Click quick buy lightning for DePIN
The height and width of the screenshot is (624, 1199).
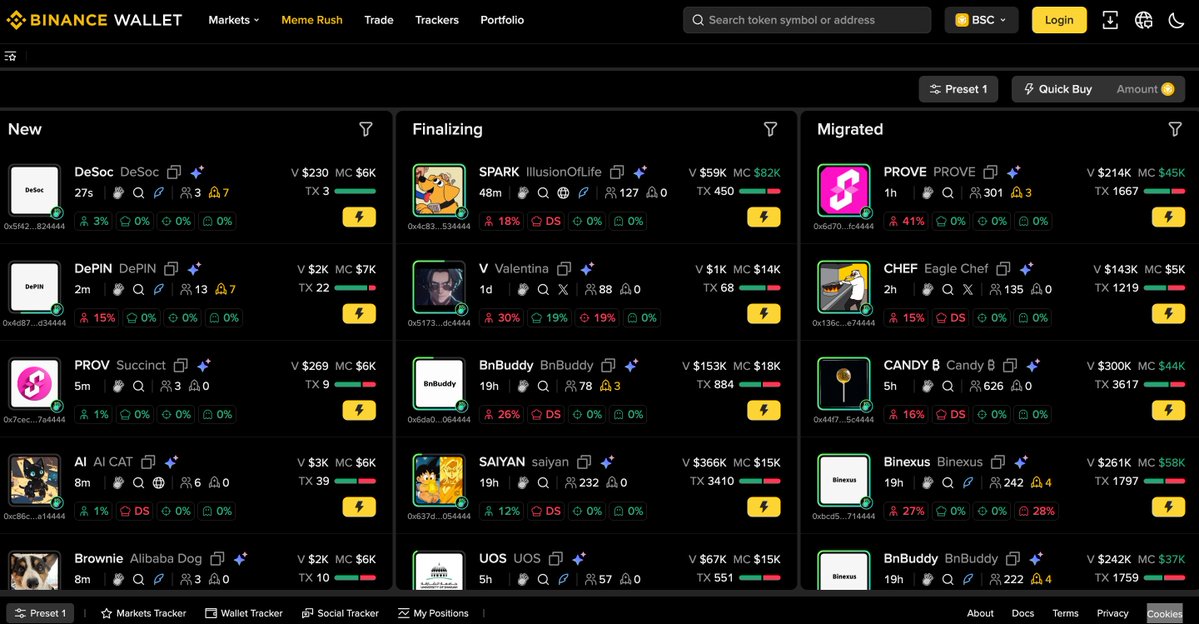pos(359,314)
